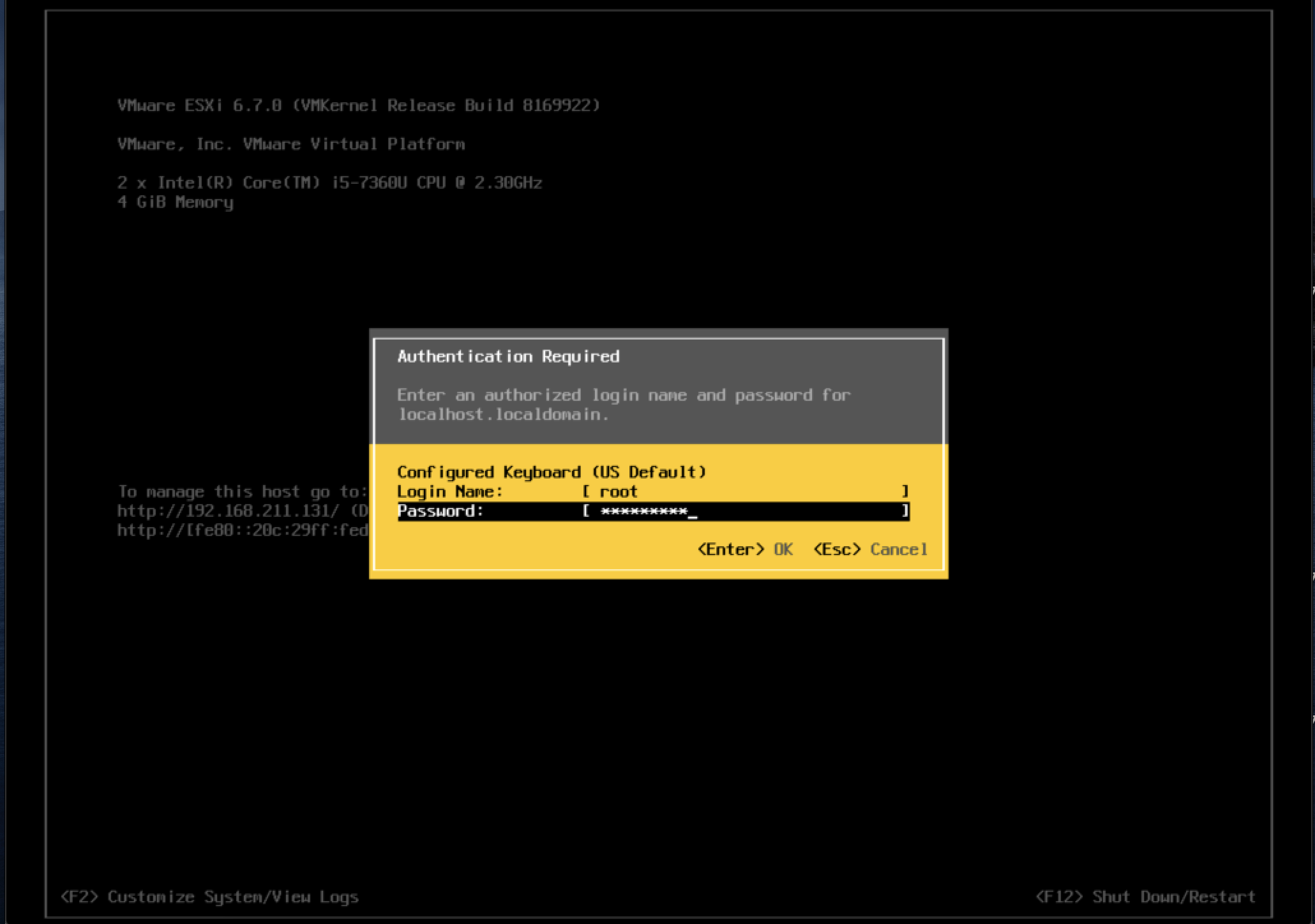Click the IPv6 management address link
The image size is (1315, 924).
tap(243, 528)
